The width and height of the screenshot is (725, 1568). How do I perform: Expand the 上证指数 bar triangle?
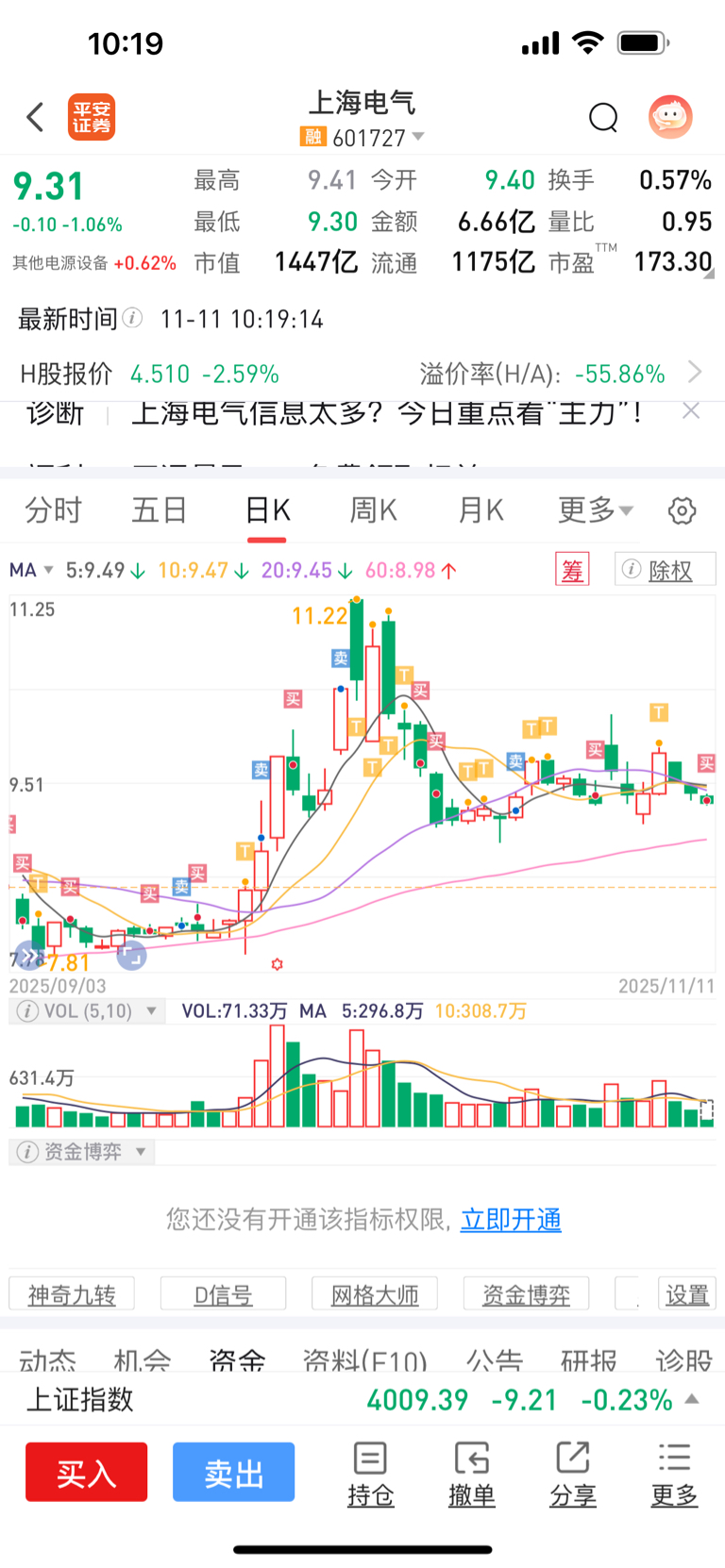click(x=692, y=1398)
